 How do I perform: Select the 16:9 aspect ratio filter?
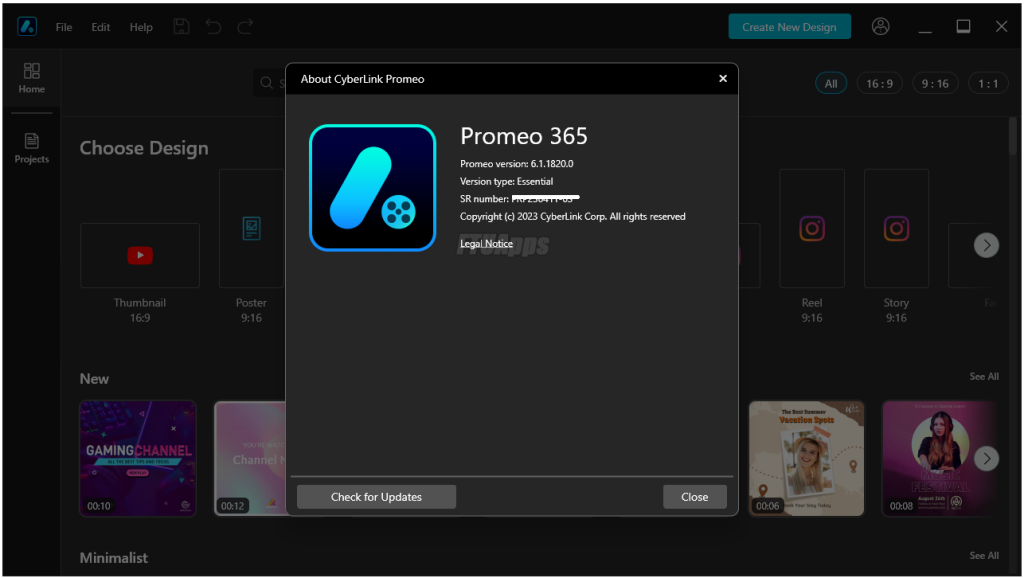[879, 84]
